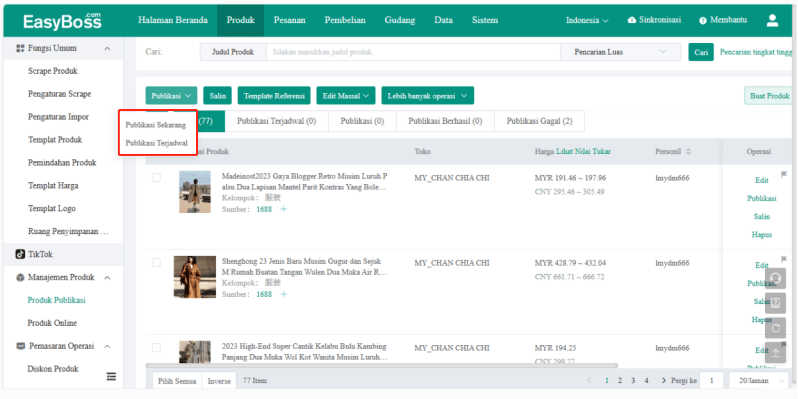Open Produk Online in the sidebar
The image size is (798, 399).
[52, 323]
